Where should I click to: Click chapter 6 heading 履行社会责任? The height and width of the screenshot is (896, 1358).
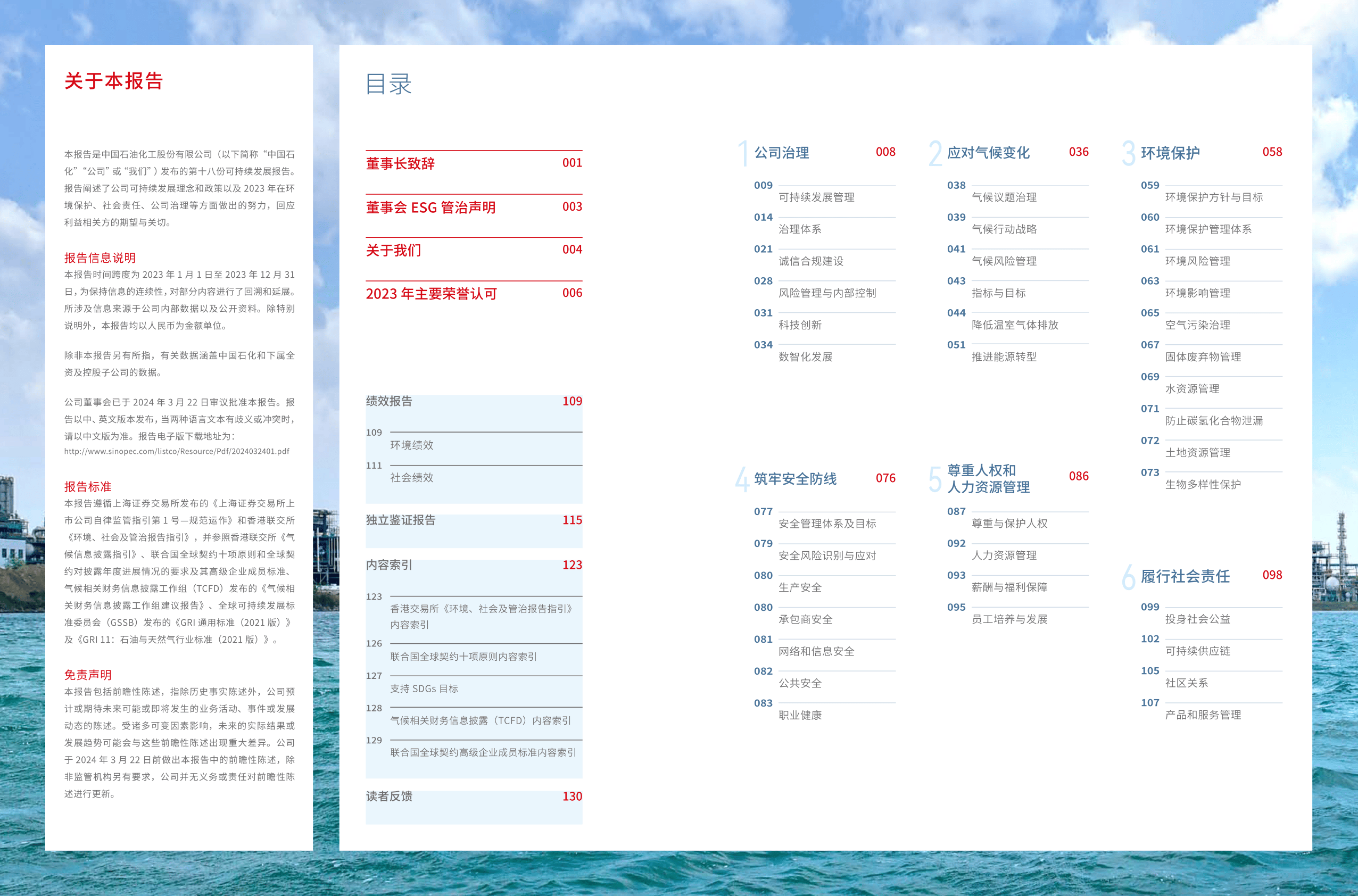pos(1185,577)
